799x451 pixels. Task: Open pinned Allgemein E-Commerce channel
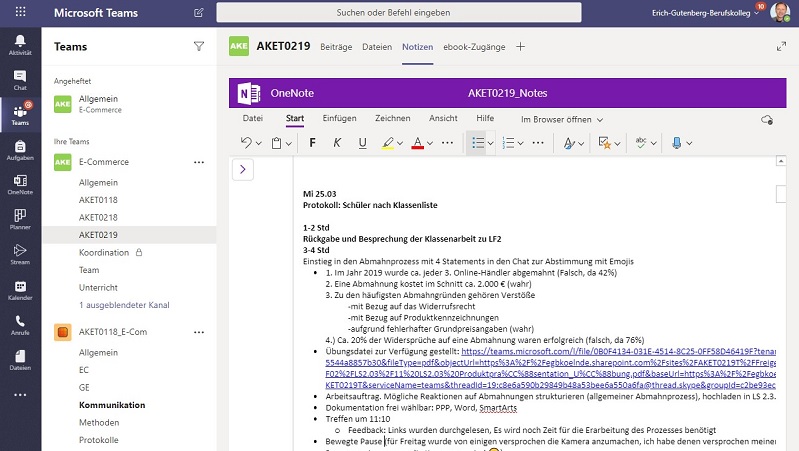pyautogui.click(x=129, y=104)
